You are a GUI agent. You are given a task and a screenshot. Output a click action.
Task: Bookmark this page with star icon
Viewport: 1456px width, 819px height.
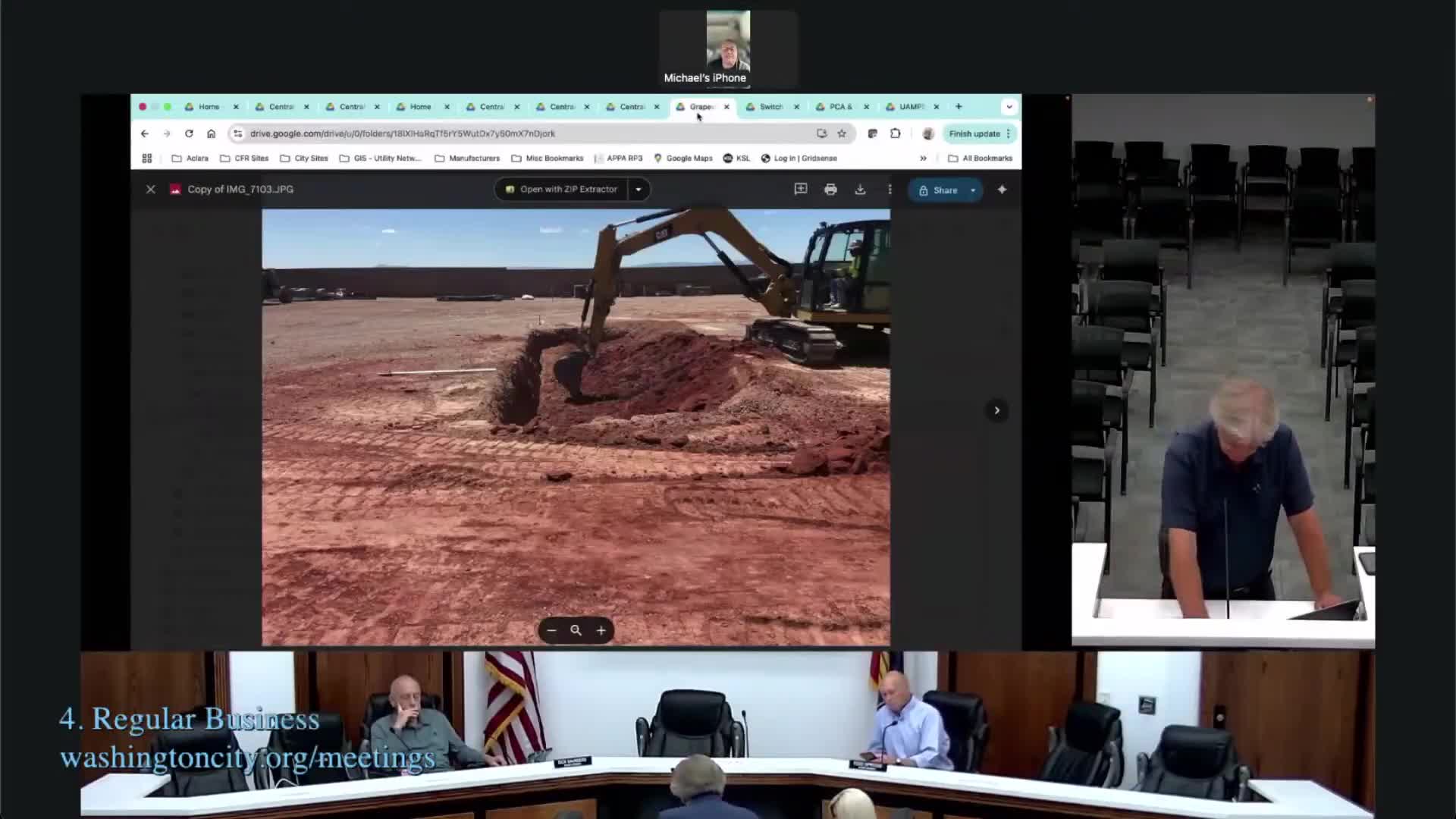point(842,133)
